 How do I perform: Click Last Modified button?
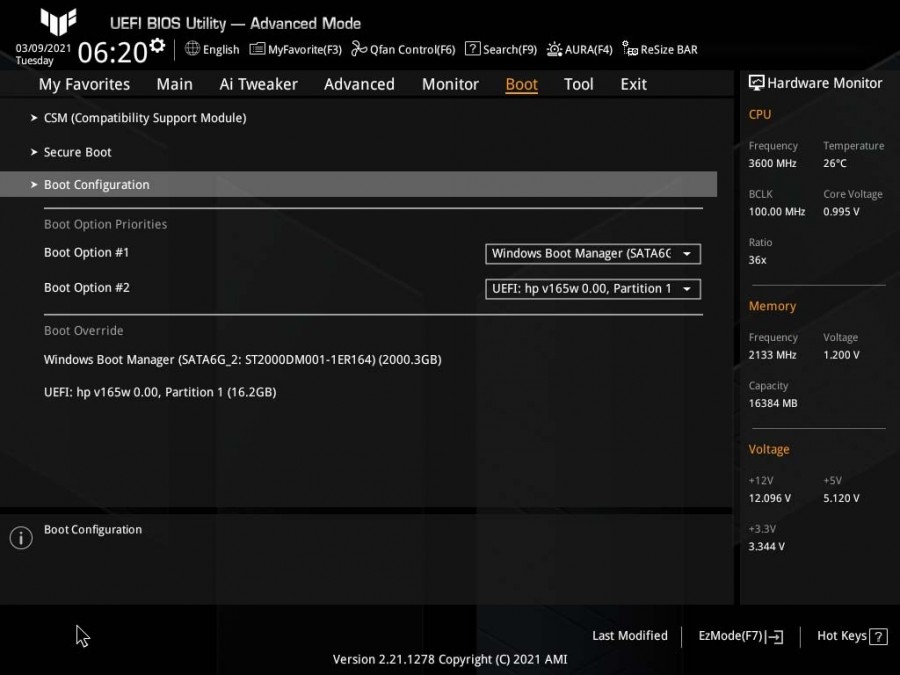click(630, 636)
